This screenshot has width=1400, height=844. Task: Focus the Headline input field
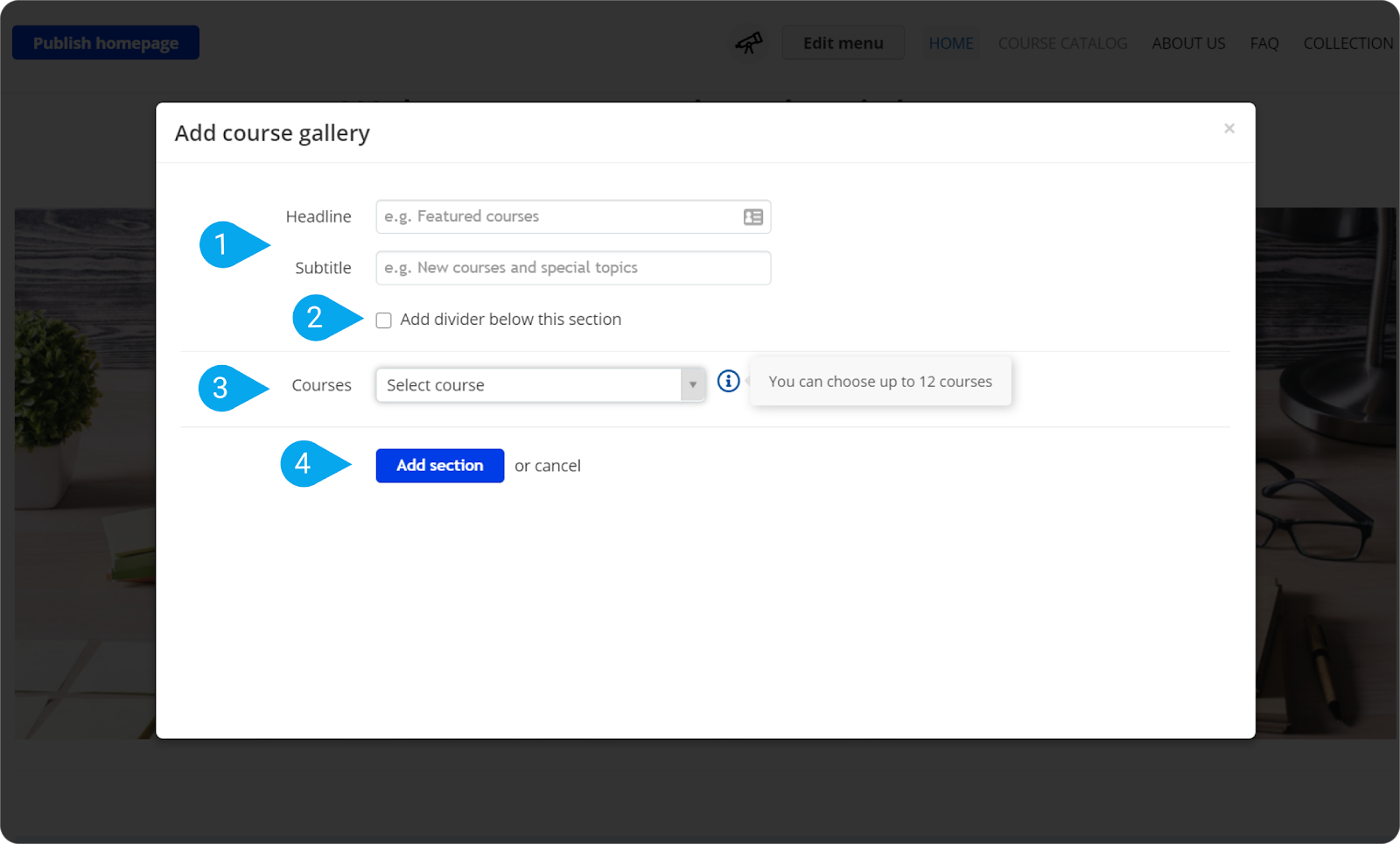click(573, 216)
